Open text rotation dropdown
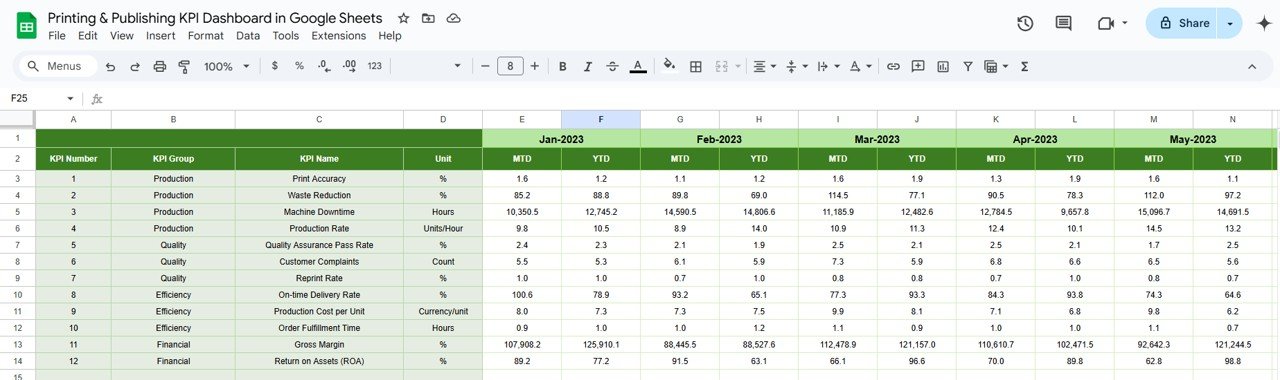Image resolution: width=1280 pixels, height=380 pixels. coord(860,66)
